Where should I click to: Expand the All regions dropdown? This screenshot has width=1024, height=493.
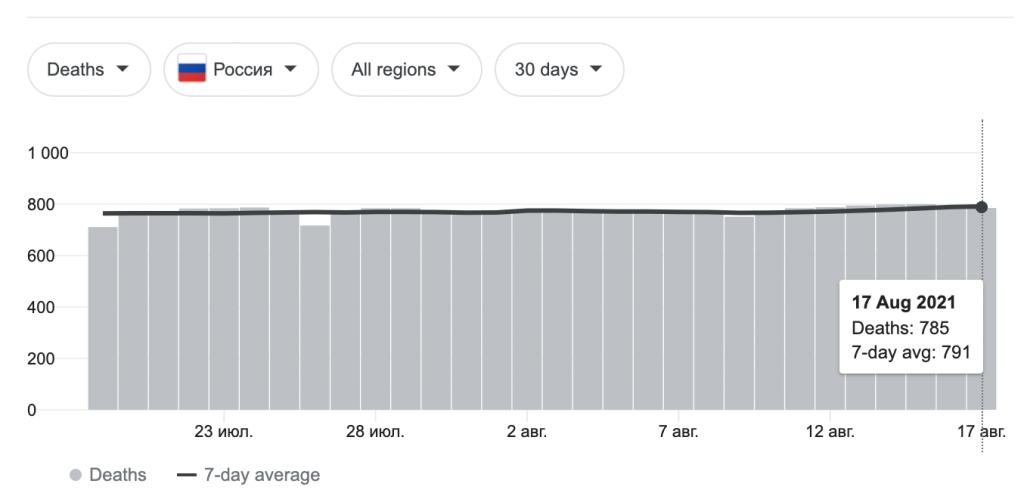[x=406, y=70]
